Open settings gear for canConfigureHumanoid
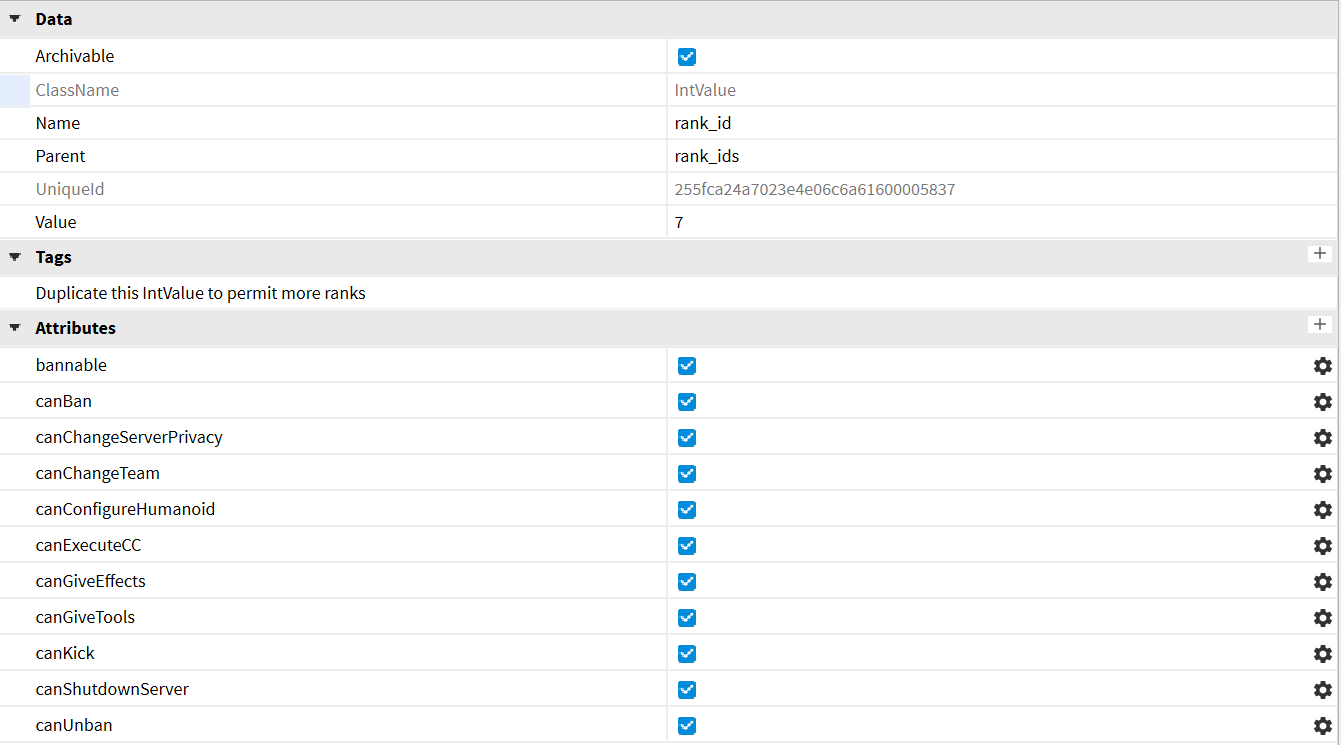The image size is (1341, 745). (1322, 509)
